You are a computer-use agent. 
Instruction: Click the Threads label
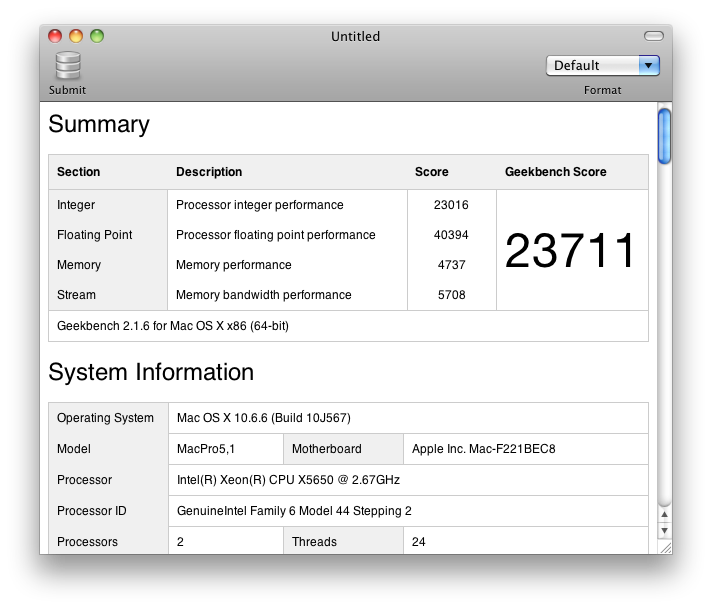tap(314, 542)
